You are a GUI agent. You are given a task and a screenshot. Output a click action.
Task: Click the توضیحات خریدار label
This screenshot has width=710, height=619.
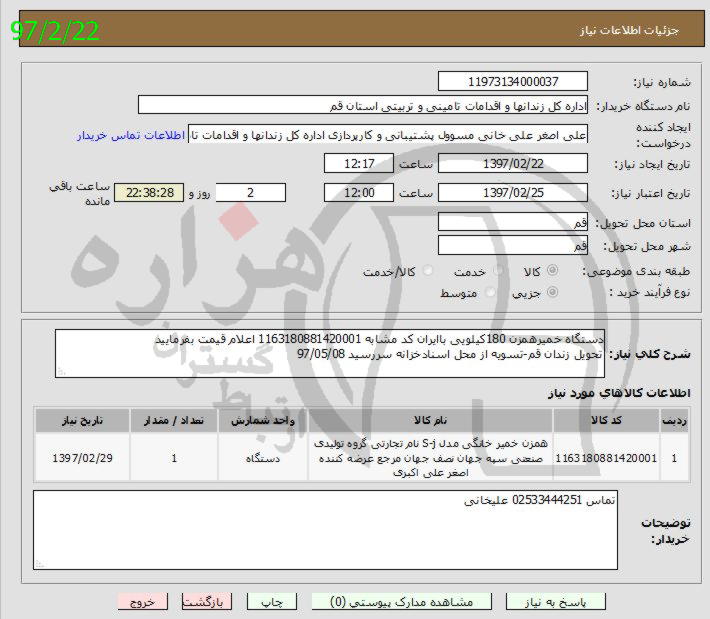click(x=666, y=530)
